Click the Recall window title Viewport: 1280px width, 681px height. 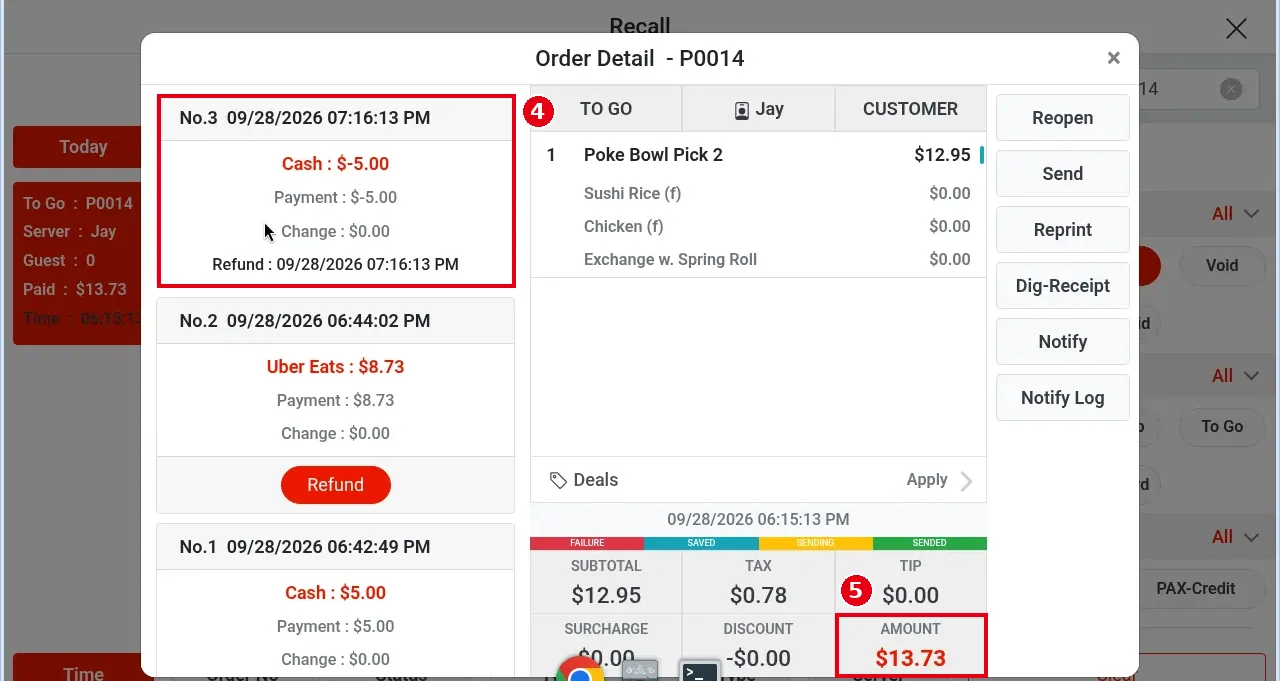(x=639, y=26)
